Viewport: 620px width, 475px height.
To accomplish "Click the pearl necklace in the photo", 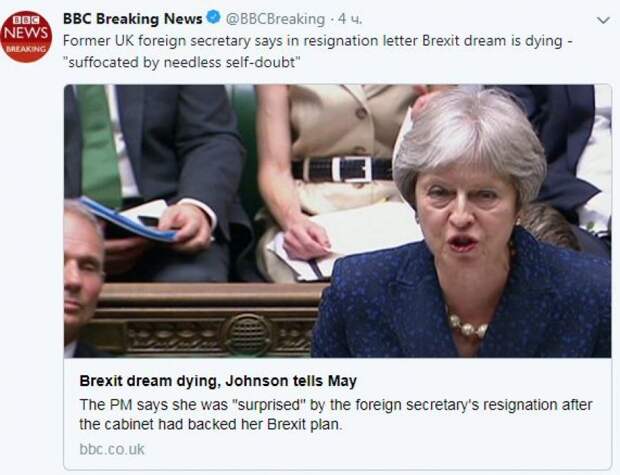I will [468, 327].
